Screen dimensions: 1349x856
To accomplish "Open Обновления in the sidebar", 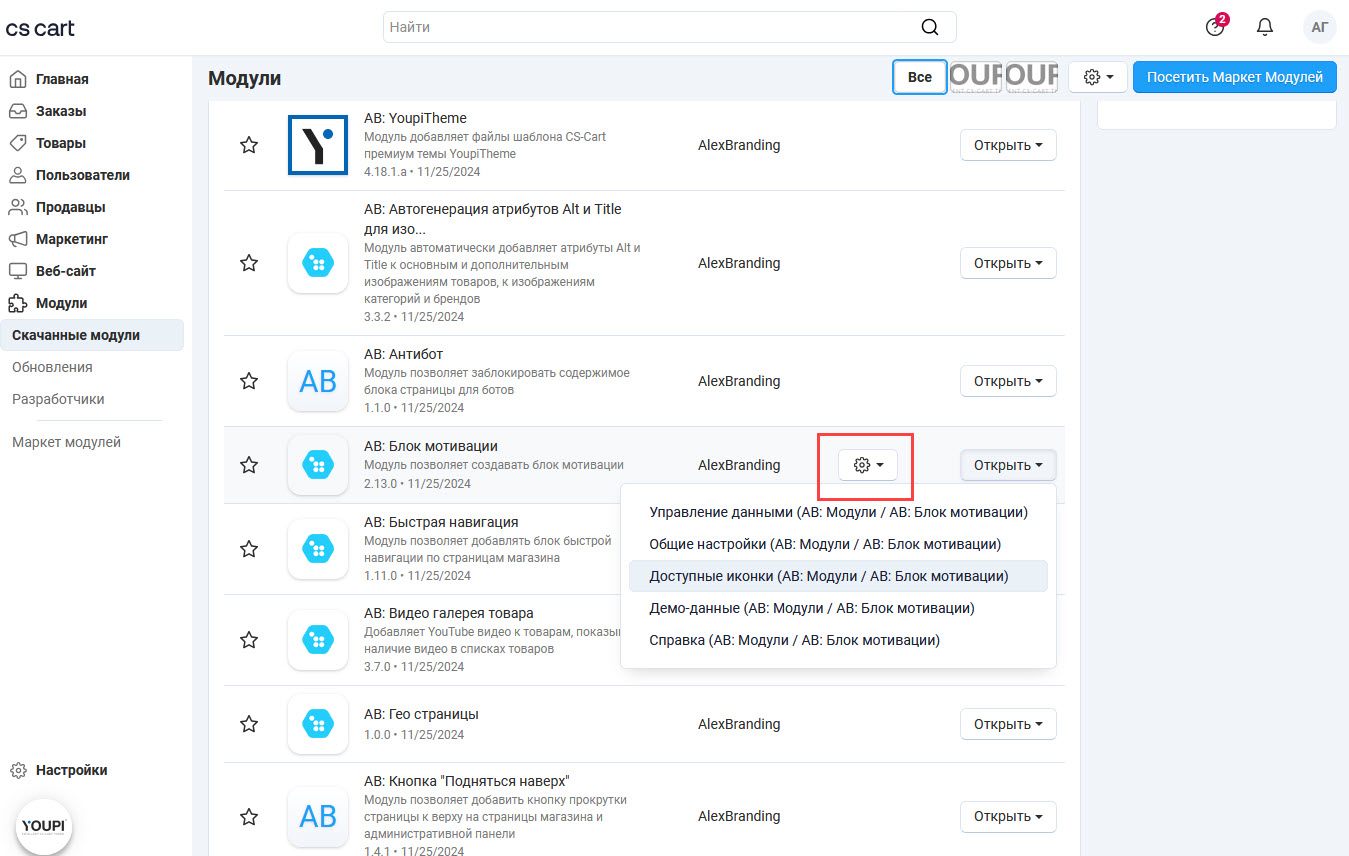I will [52, 367].
